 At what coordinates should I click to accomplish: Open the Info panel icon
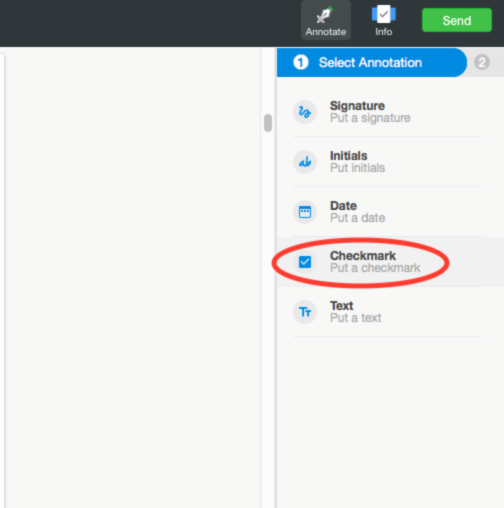384,15
